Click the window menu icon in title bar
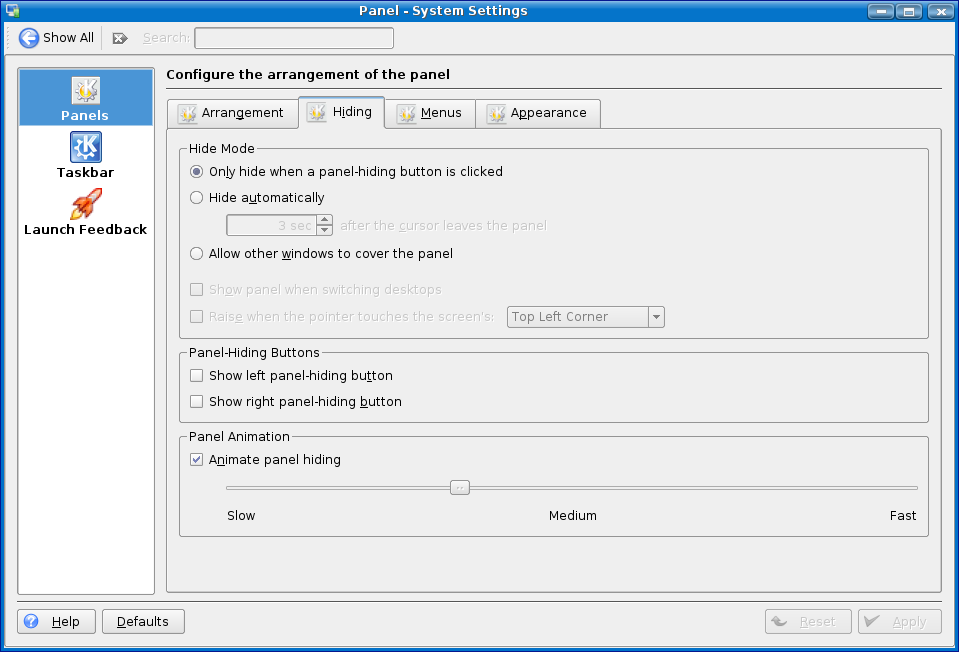The height and width of the screenshot is (652, 959). [x=12, y=11]
